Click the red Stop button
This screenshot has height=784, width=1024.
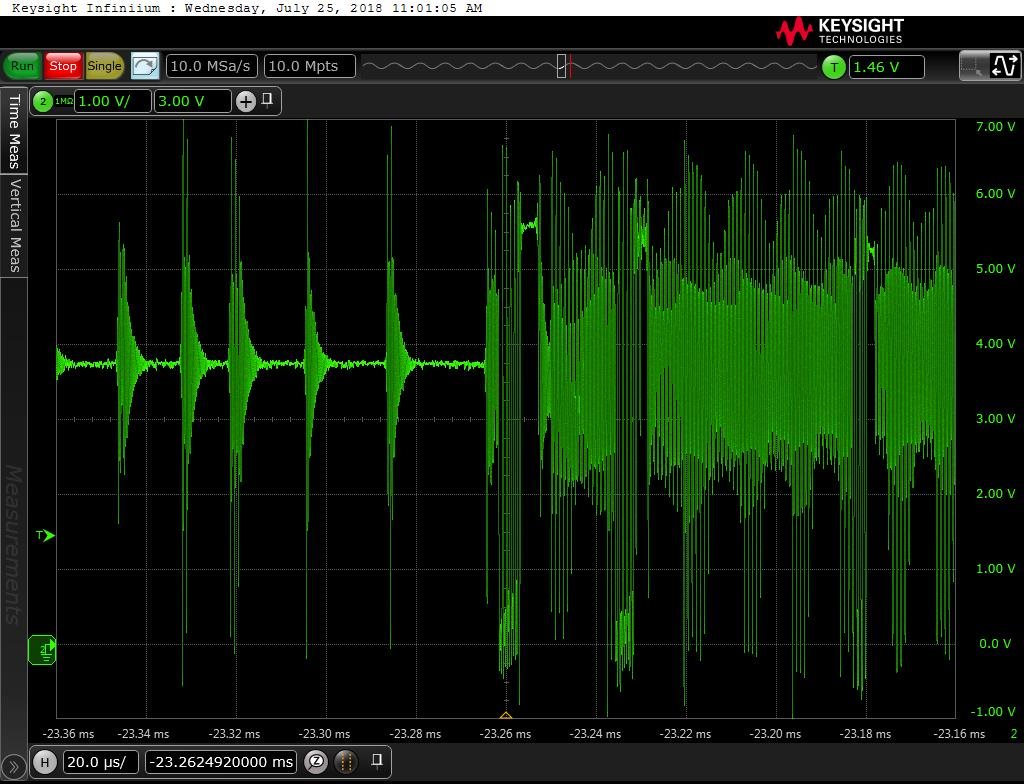[x=63, y=66]
